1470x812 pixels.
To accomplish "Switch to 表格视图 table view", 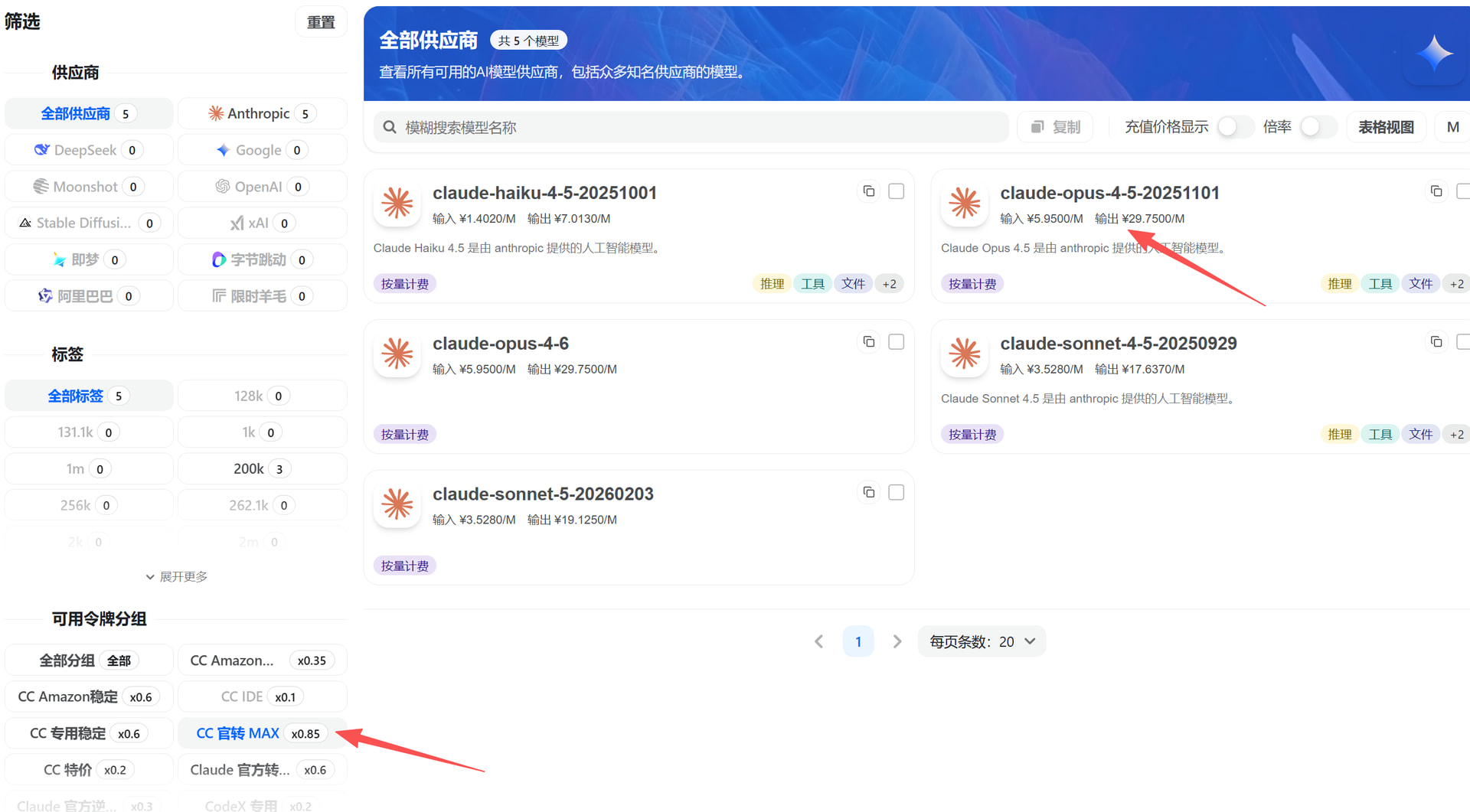I will click(x=1385, y=127).
